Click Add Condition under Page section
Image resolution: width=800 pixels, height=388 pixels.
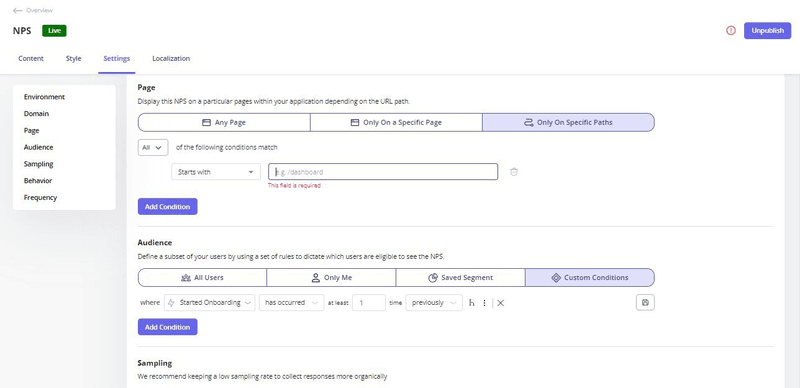(167, 207)
